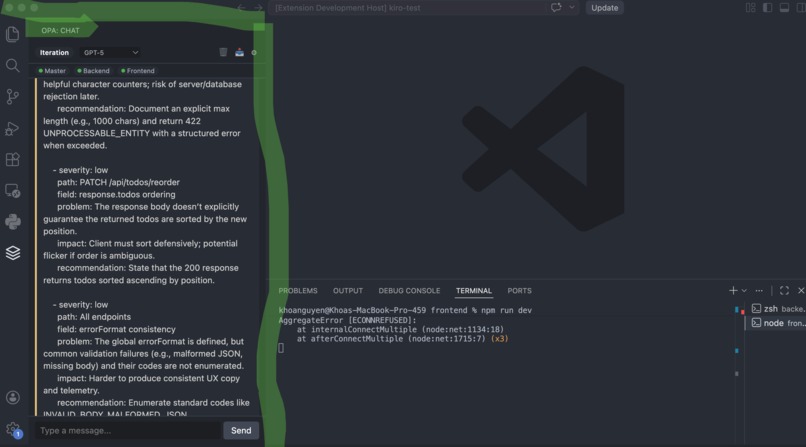
Task: Click the terminal scrollbar overview ruler
Action: [x=737, y=360]
